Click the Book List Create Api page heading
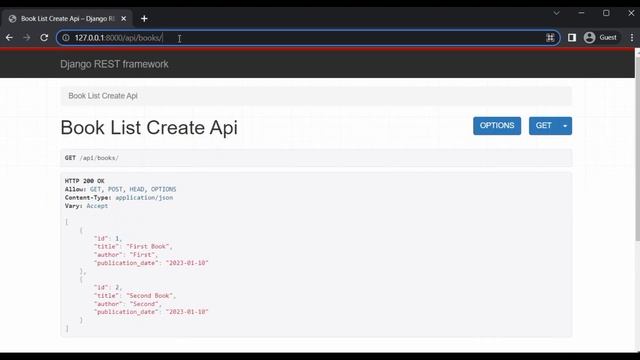The image size is (640, 360). pos(149,127)
